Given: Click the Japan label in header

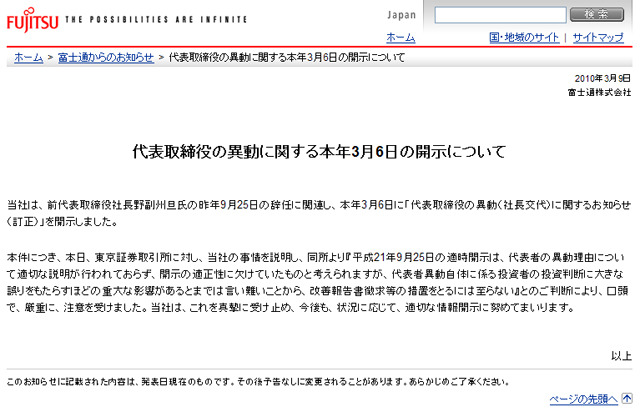Looking at the screenshot, I should [402, 15].
